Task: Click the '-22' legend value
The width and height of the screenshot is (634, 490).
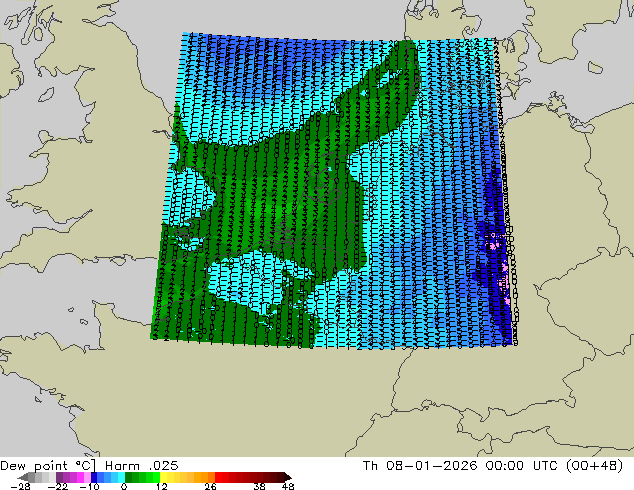Action: (x=57, y=486)
